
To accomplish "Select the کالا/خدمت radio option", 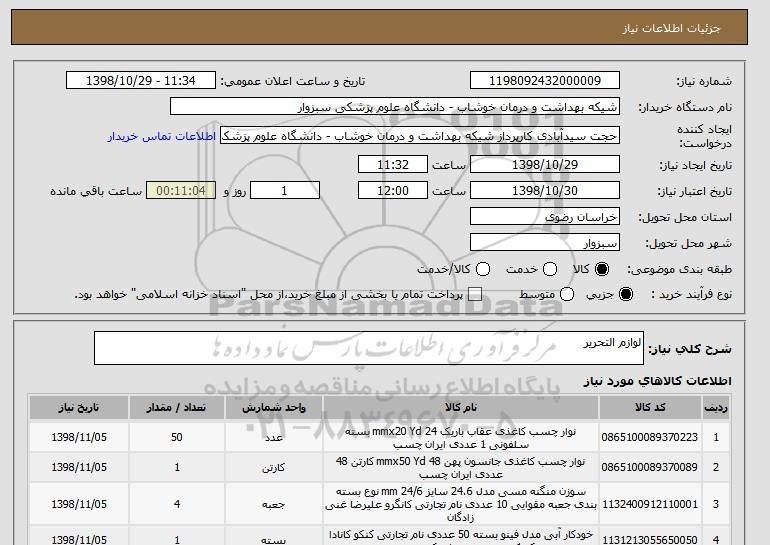I will click(483, 269).
